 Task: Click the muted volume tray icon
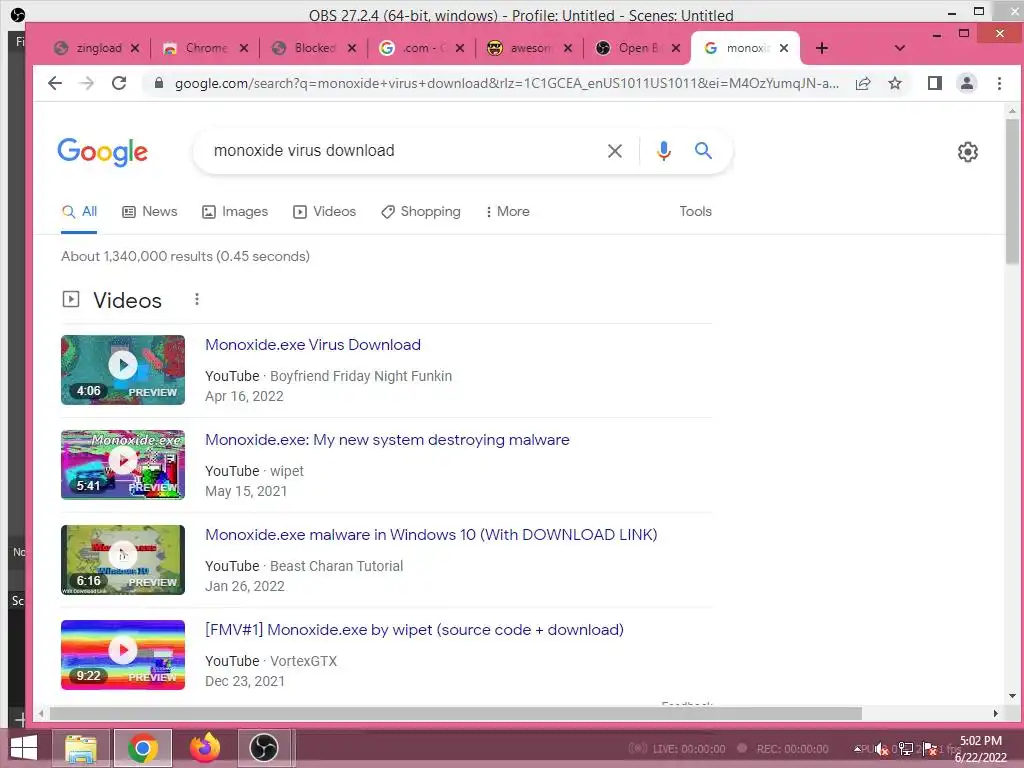[x=882, y=749]
